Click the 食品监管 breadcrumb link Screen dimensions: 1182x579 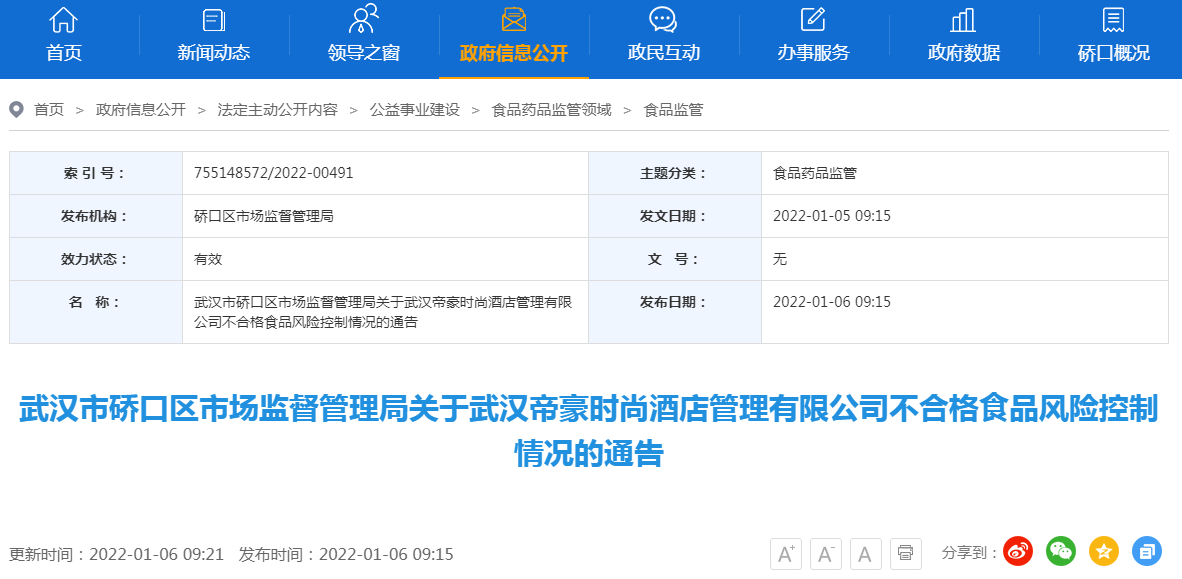[x=673, y=110]
